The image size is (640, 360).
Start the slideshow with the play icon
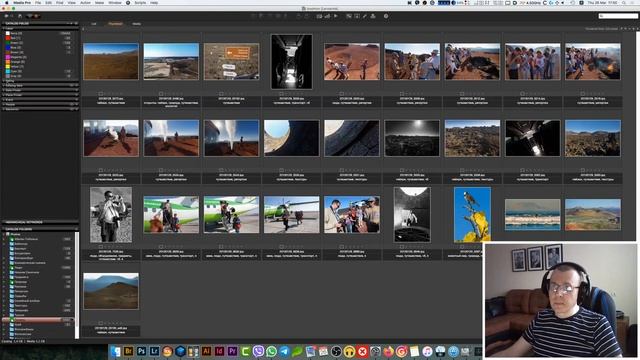(x=336, y=16)
